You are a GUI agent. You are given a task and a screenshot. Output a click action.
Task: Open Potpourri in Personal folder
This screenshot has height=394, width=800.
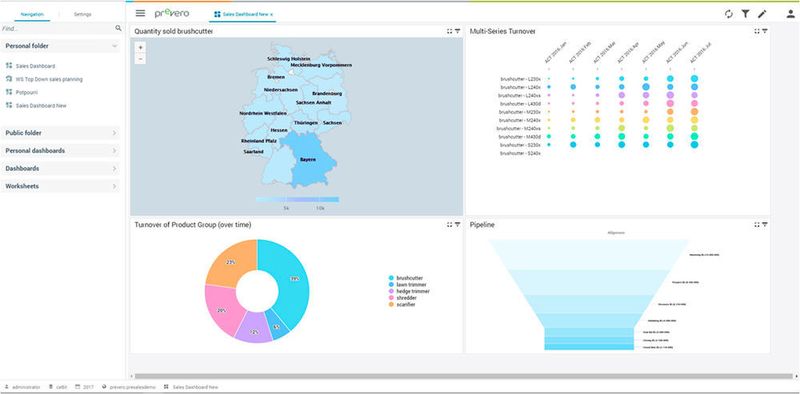click(x=27, y=93)
